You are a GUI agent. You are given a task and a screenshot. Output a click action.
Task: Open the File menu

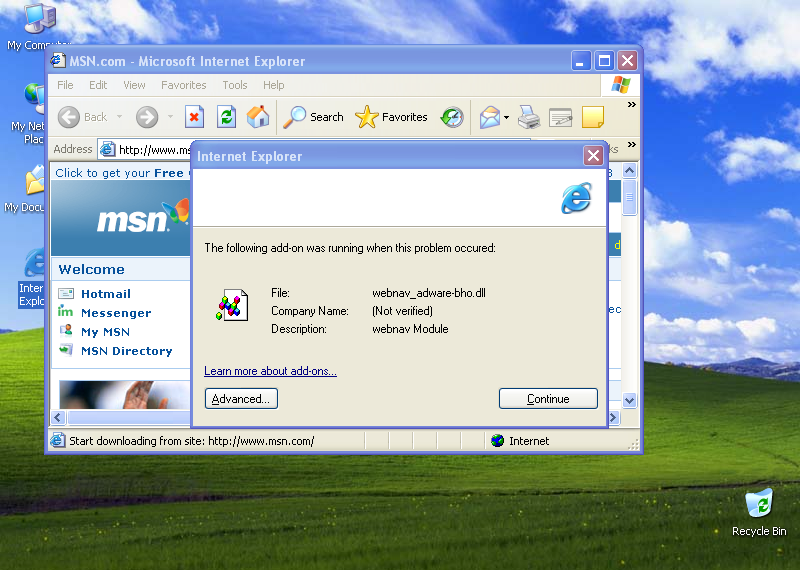coord(65,85)
